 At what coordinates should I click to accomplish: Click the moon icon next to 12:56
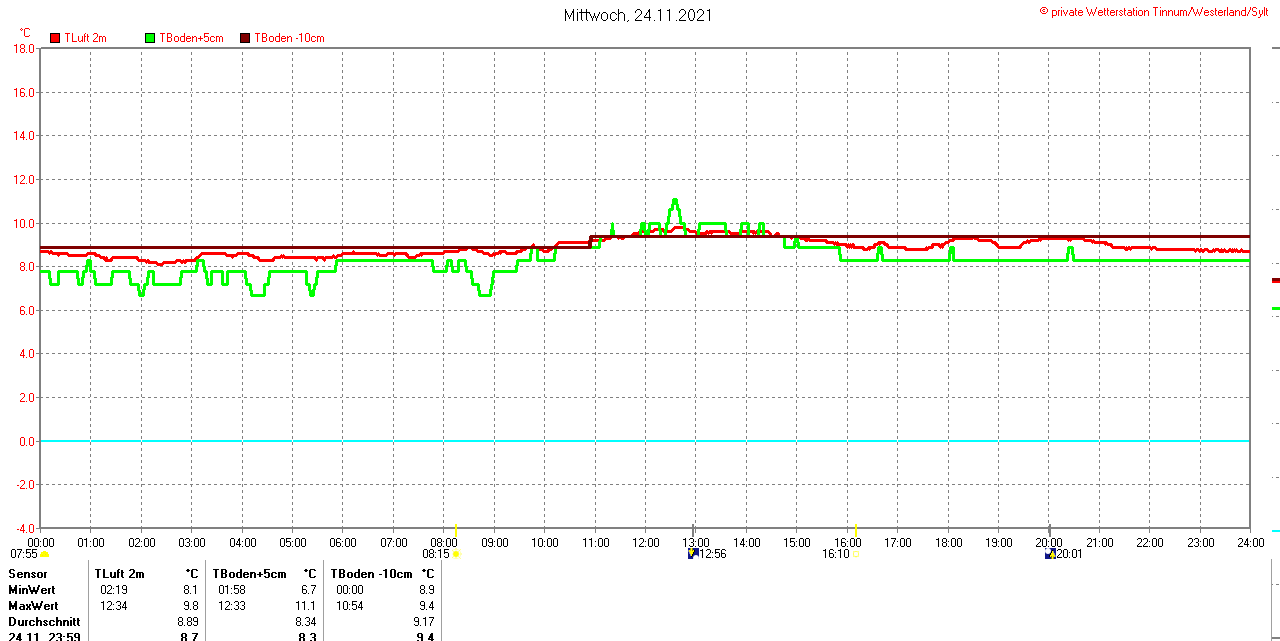pyautogui.click(x=693, y=554)
